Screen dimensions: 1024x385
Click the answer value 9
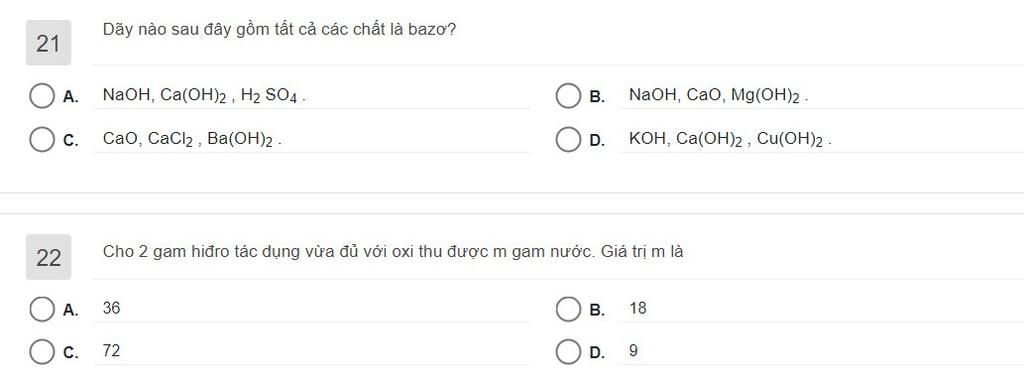tap(633, 352)
